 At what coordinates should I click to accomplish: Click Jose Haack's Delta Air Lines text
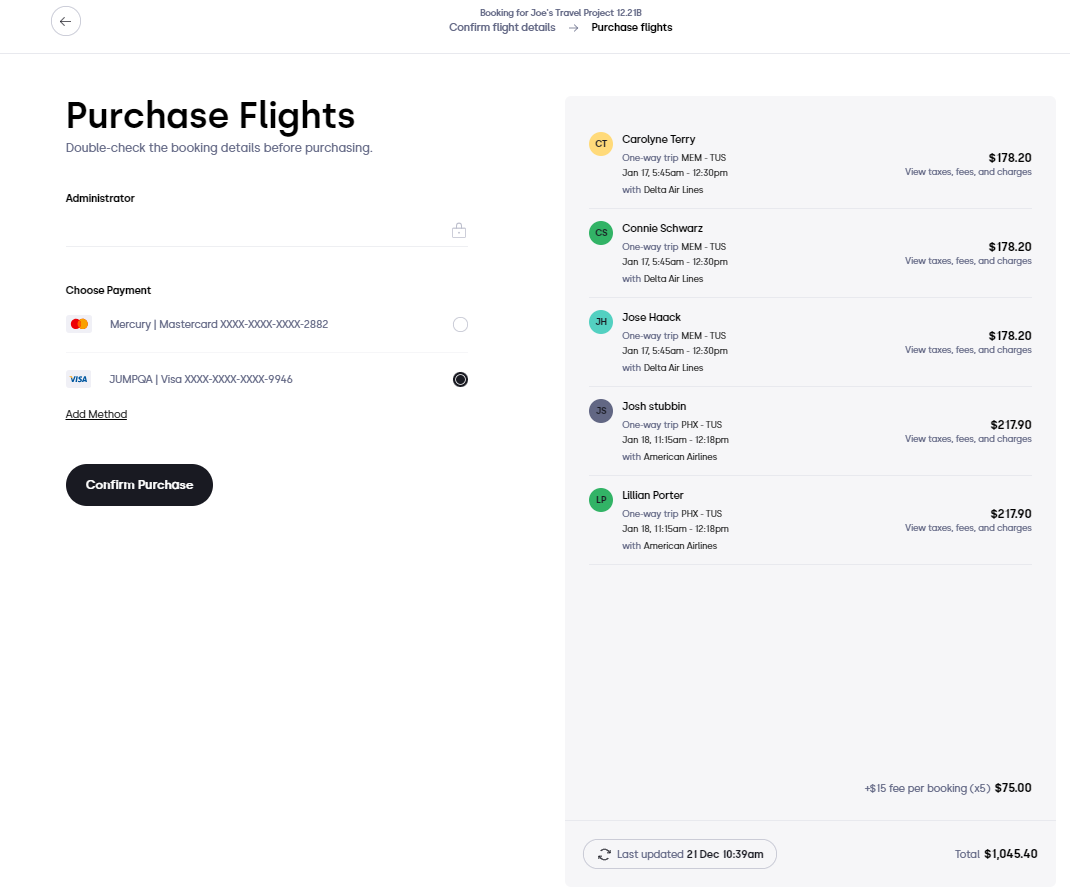pos(673,368)
